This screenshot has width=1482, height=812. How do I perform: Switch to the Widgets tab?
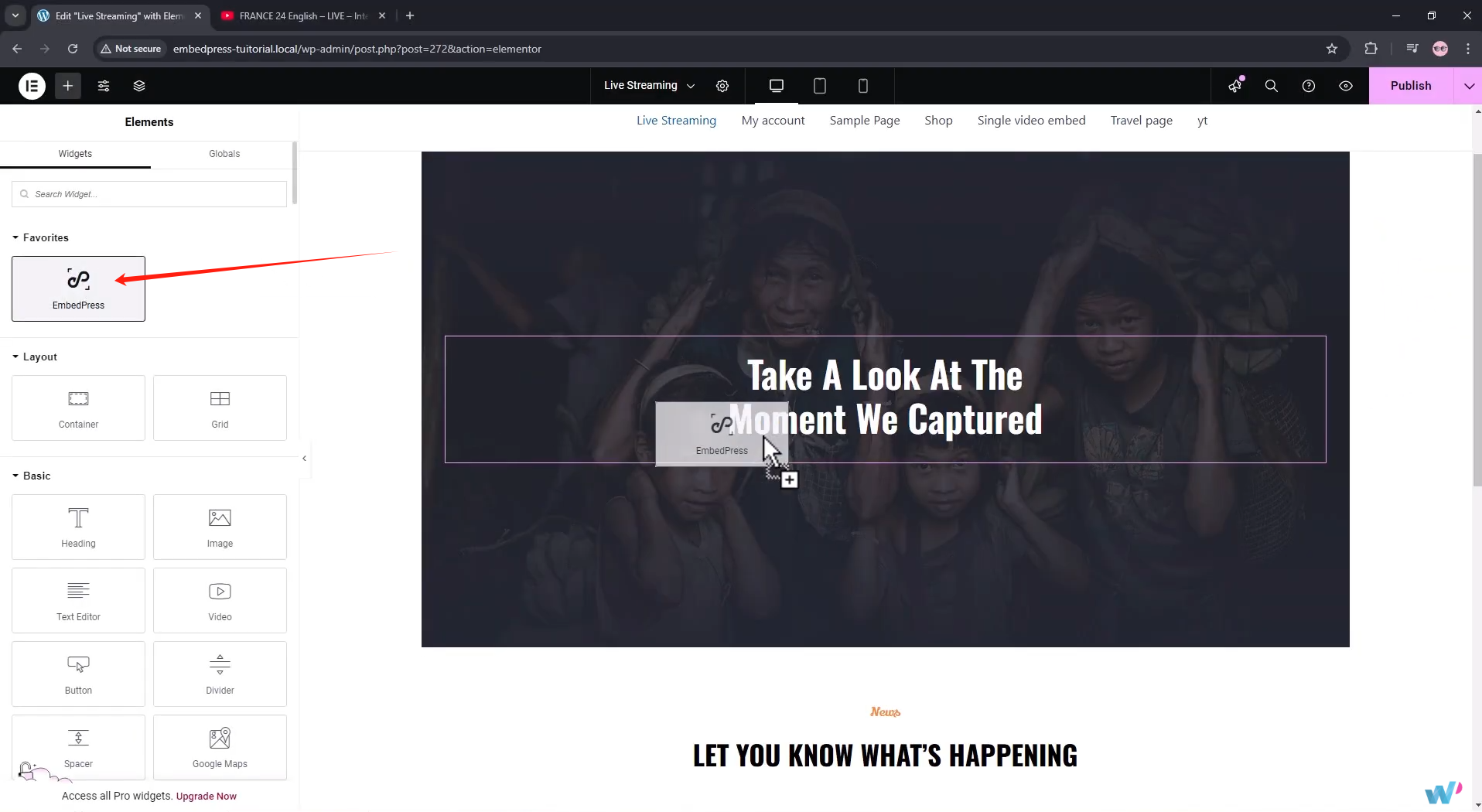[75, 154]
